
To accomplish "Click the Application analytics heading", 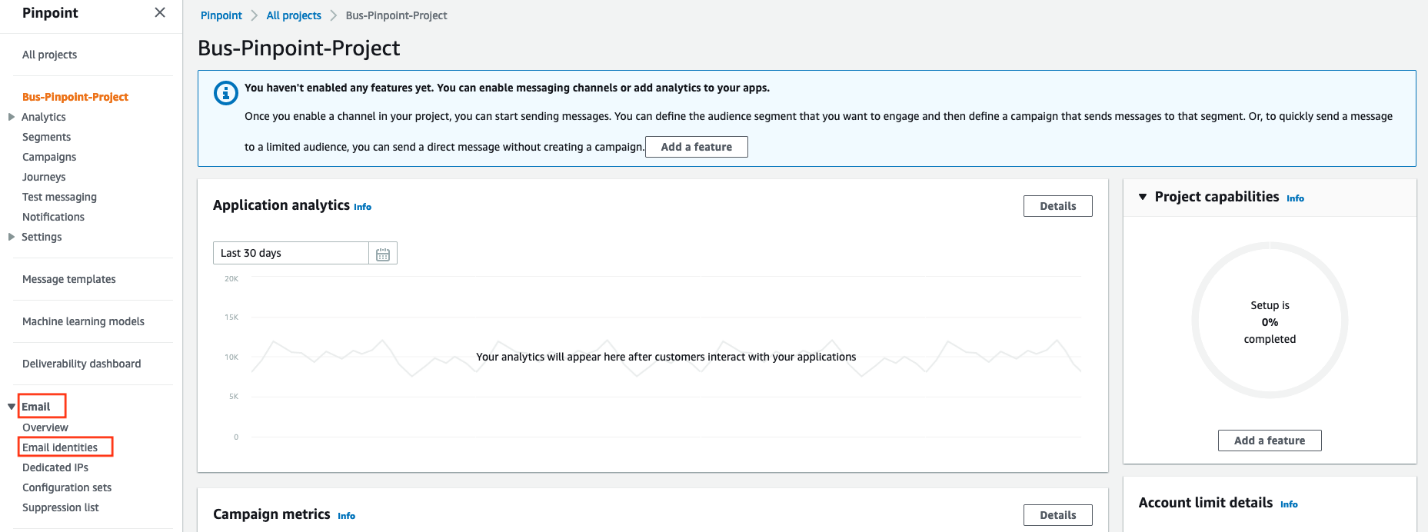I will pos(281,205).
